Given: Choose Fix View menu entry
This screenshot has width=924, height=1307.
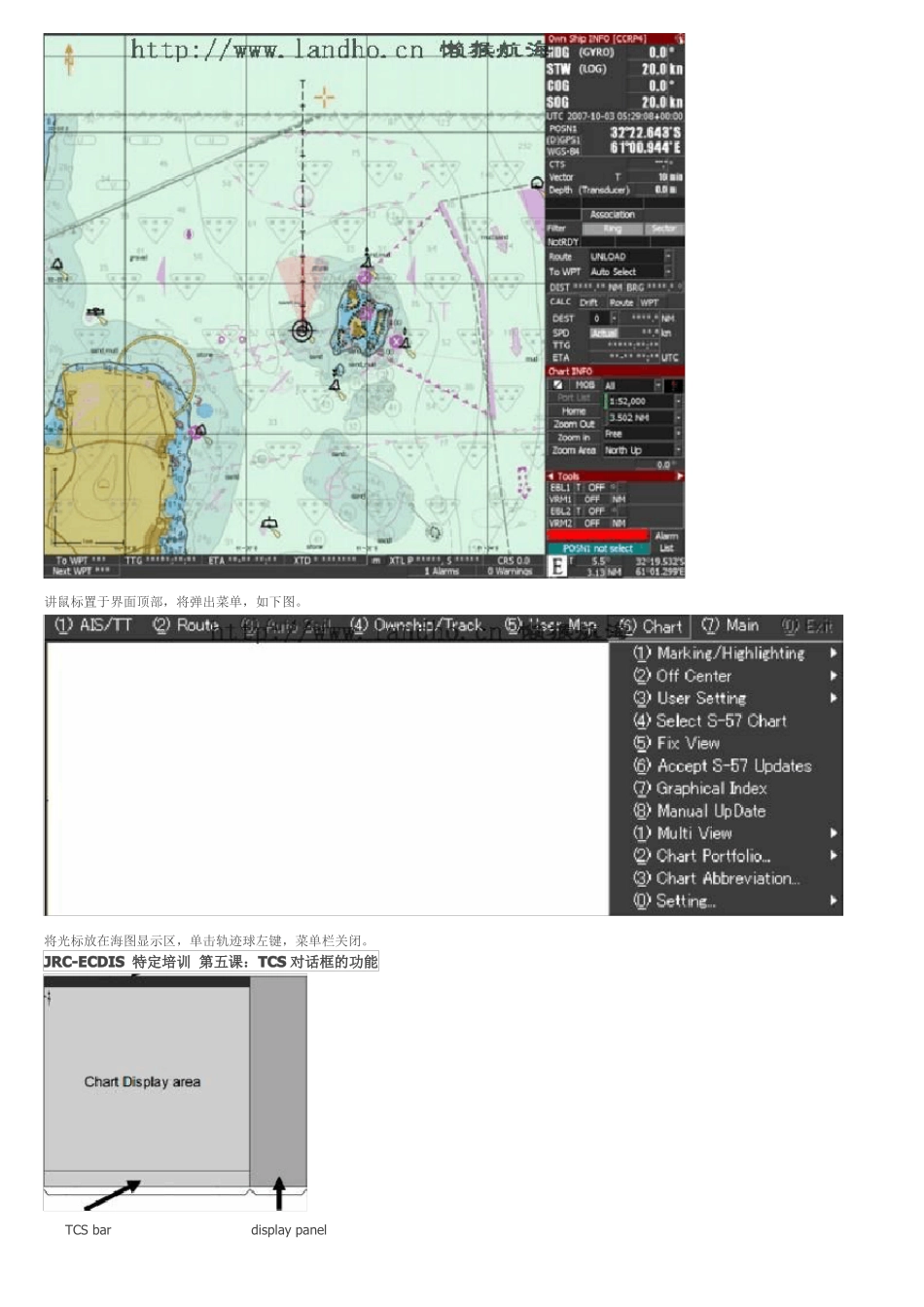Looking at the screenshot, I should [x=676, y=743].
